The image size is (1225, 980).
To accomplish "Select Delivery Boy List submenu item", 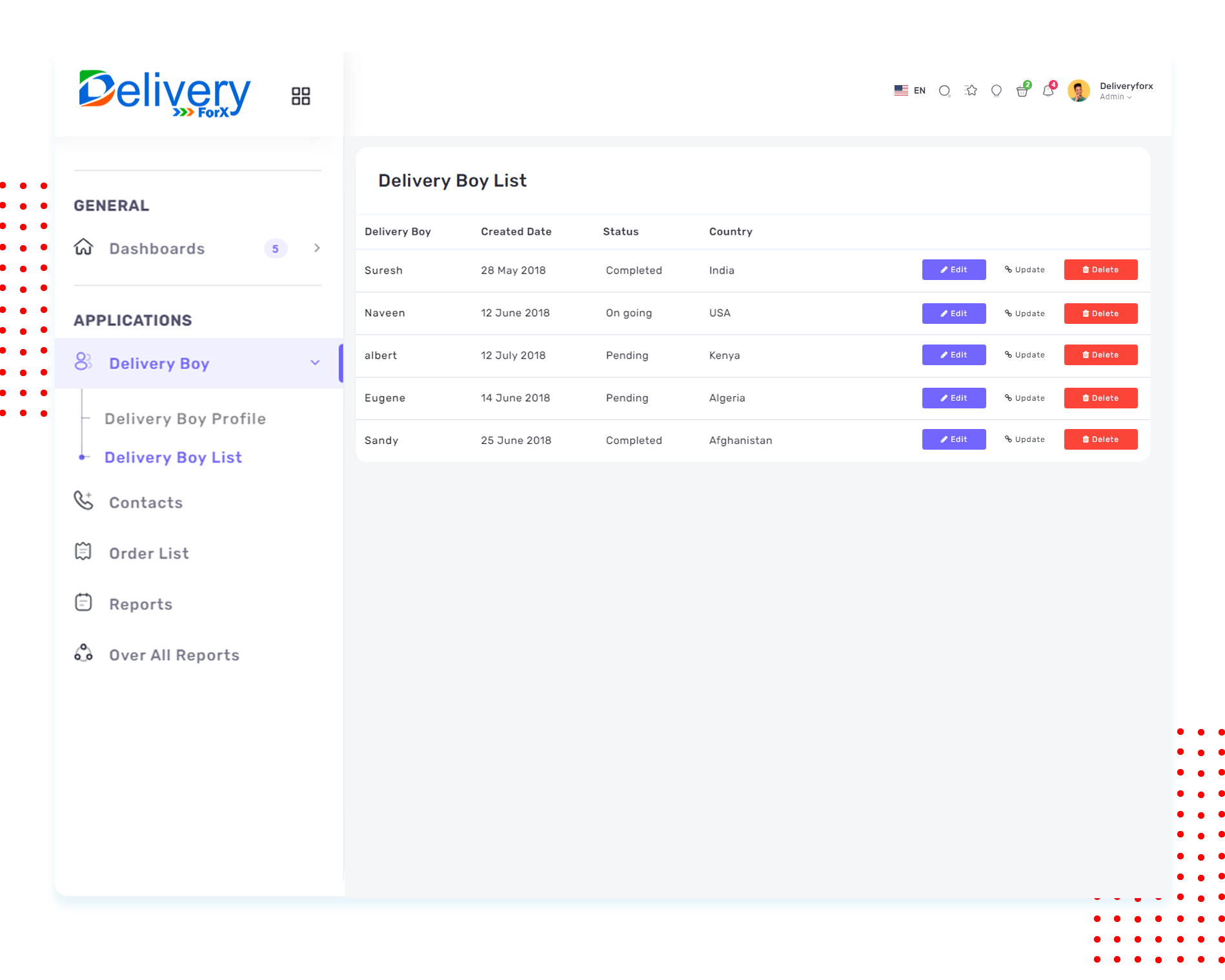I will tap(173, 458).
